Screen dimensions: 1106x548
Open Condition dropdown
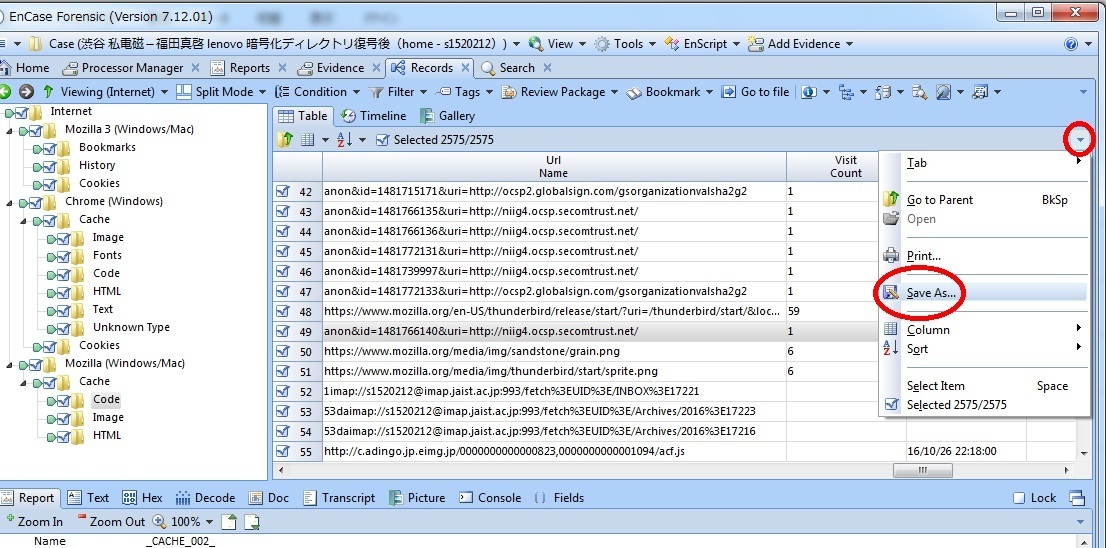317,92
